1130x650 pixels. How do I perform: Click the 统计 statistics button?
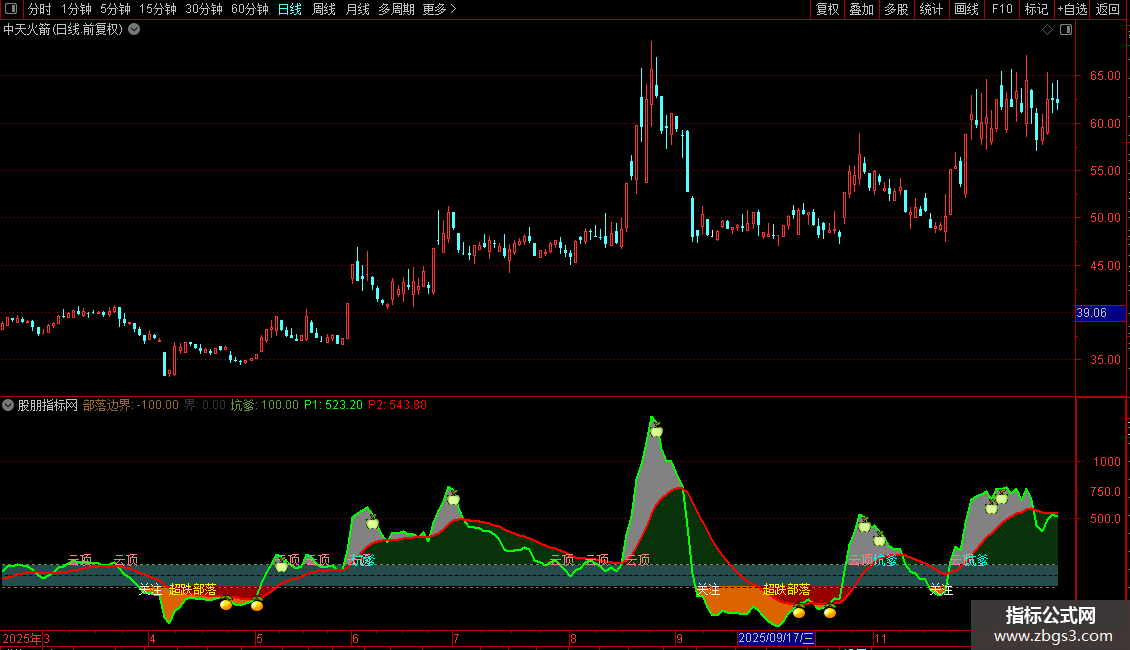coord(930,9)
